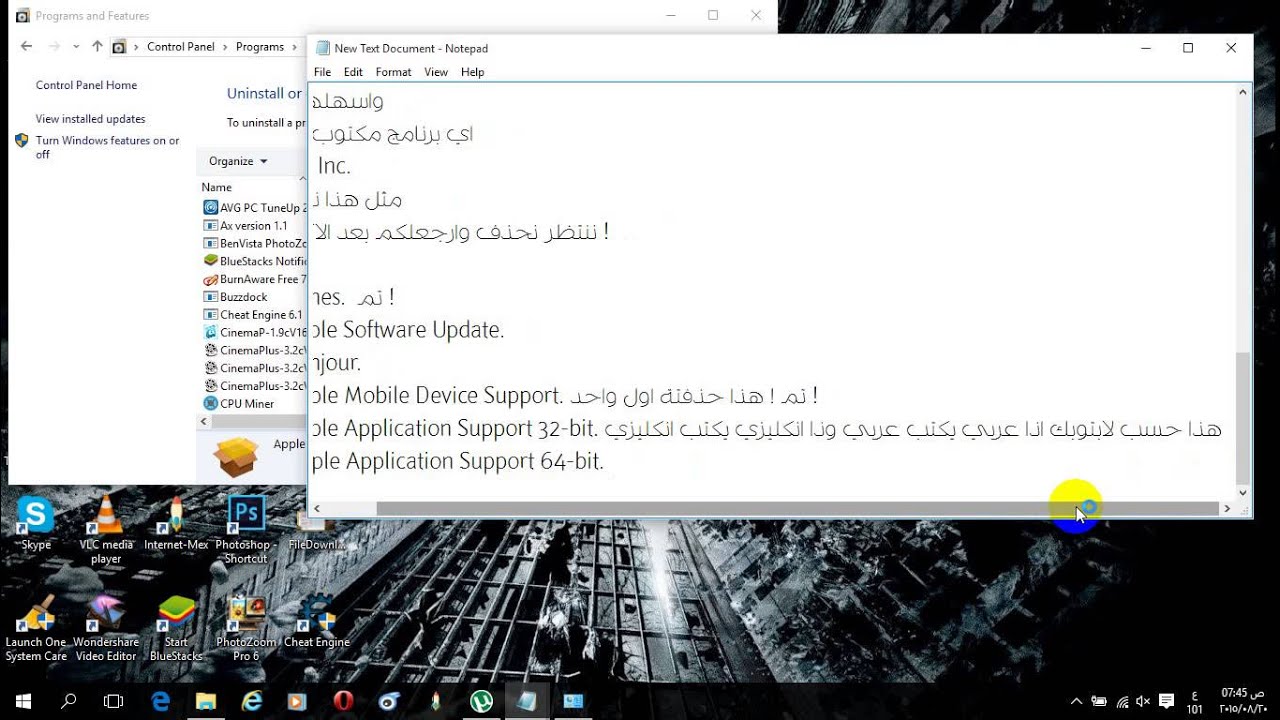The width and height of the screenshot is (1280, 720).
Task: Open the Action Center notifications icon
Action: click(1166, 701)
